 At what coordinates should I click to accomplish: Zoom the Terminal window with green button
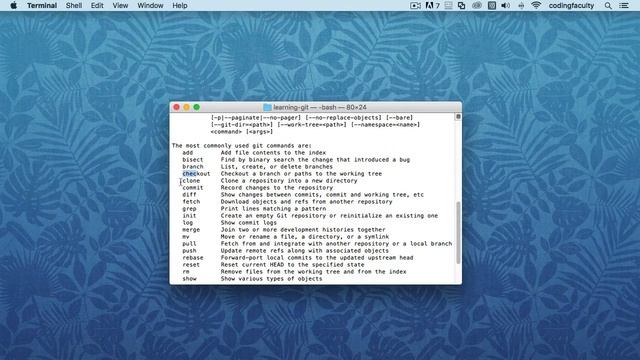coord(197,107)
